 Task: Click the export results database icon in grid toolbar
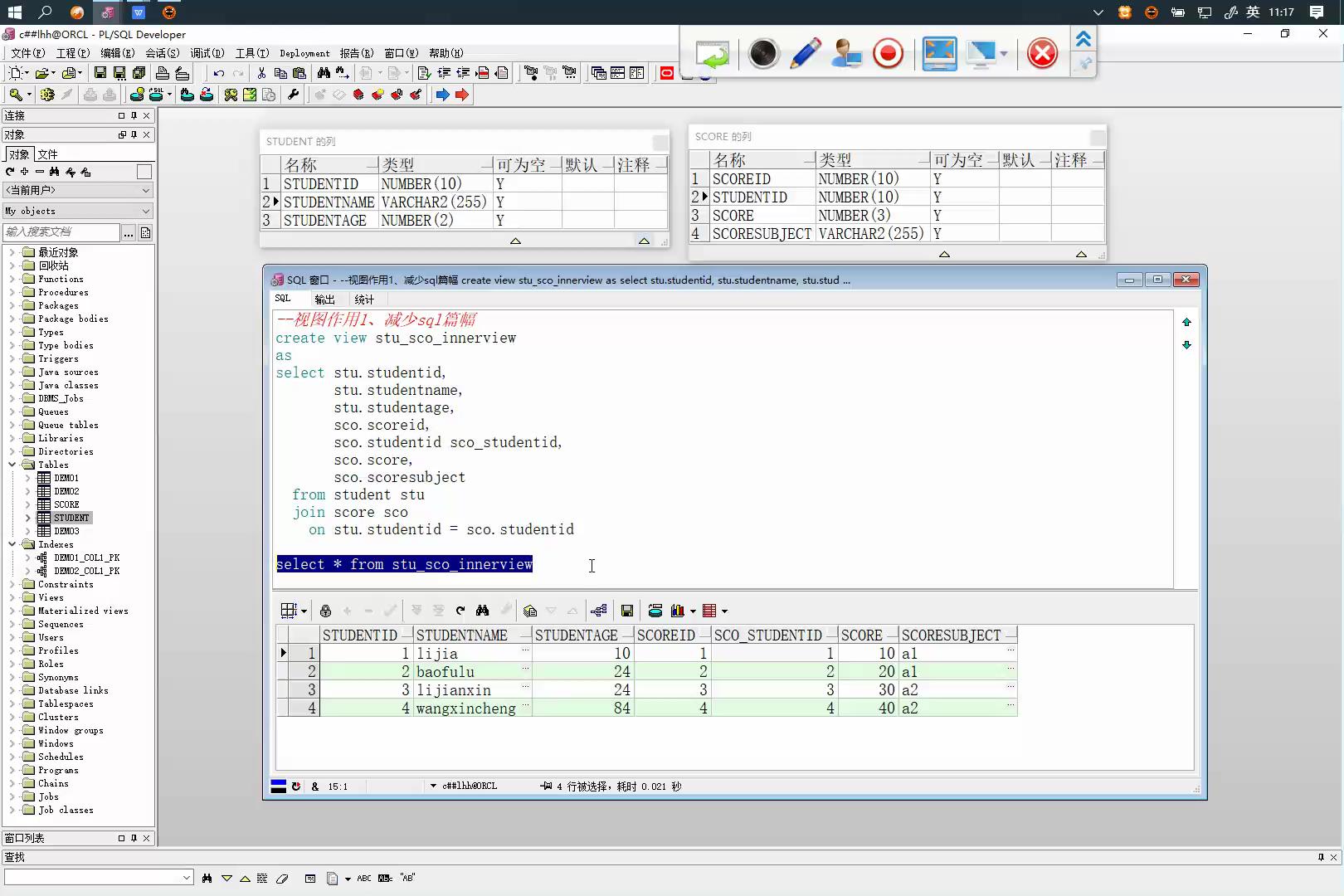(x=655, y=611)
